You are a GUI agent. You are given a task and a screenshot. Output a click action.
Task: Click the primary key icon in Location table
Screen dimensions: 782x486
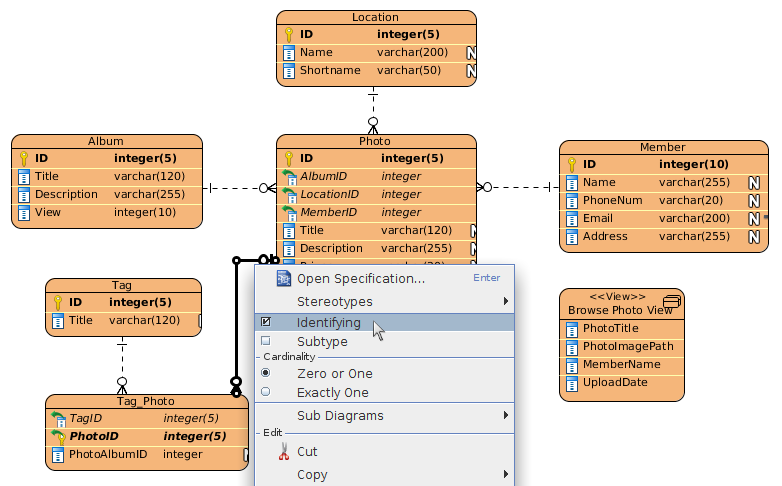pyautogui.click(x=289, y=34)
